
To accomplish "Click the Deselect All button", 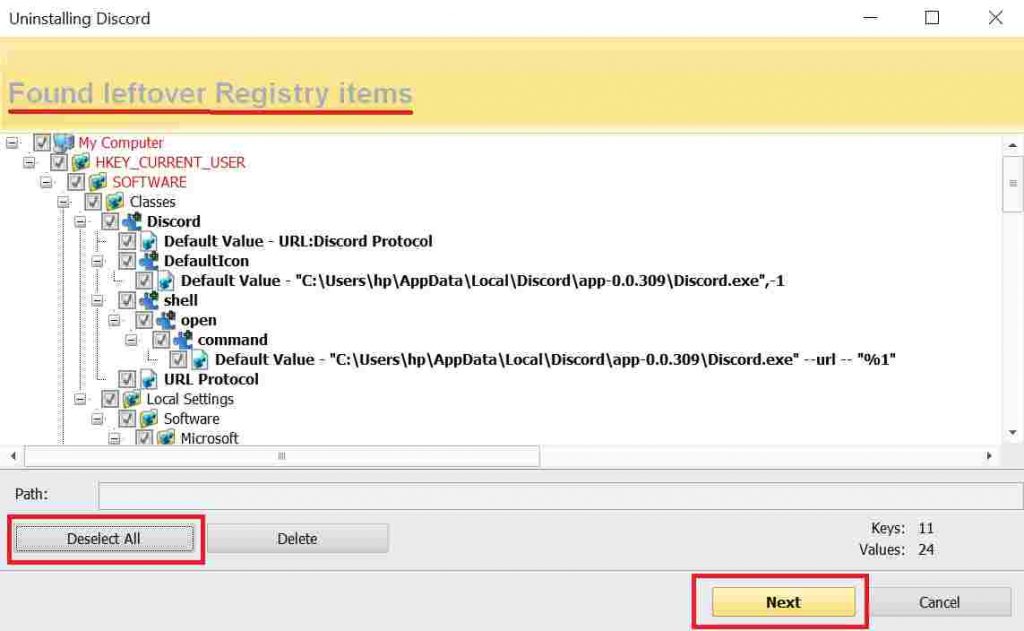I will click(x=104, y=539).
